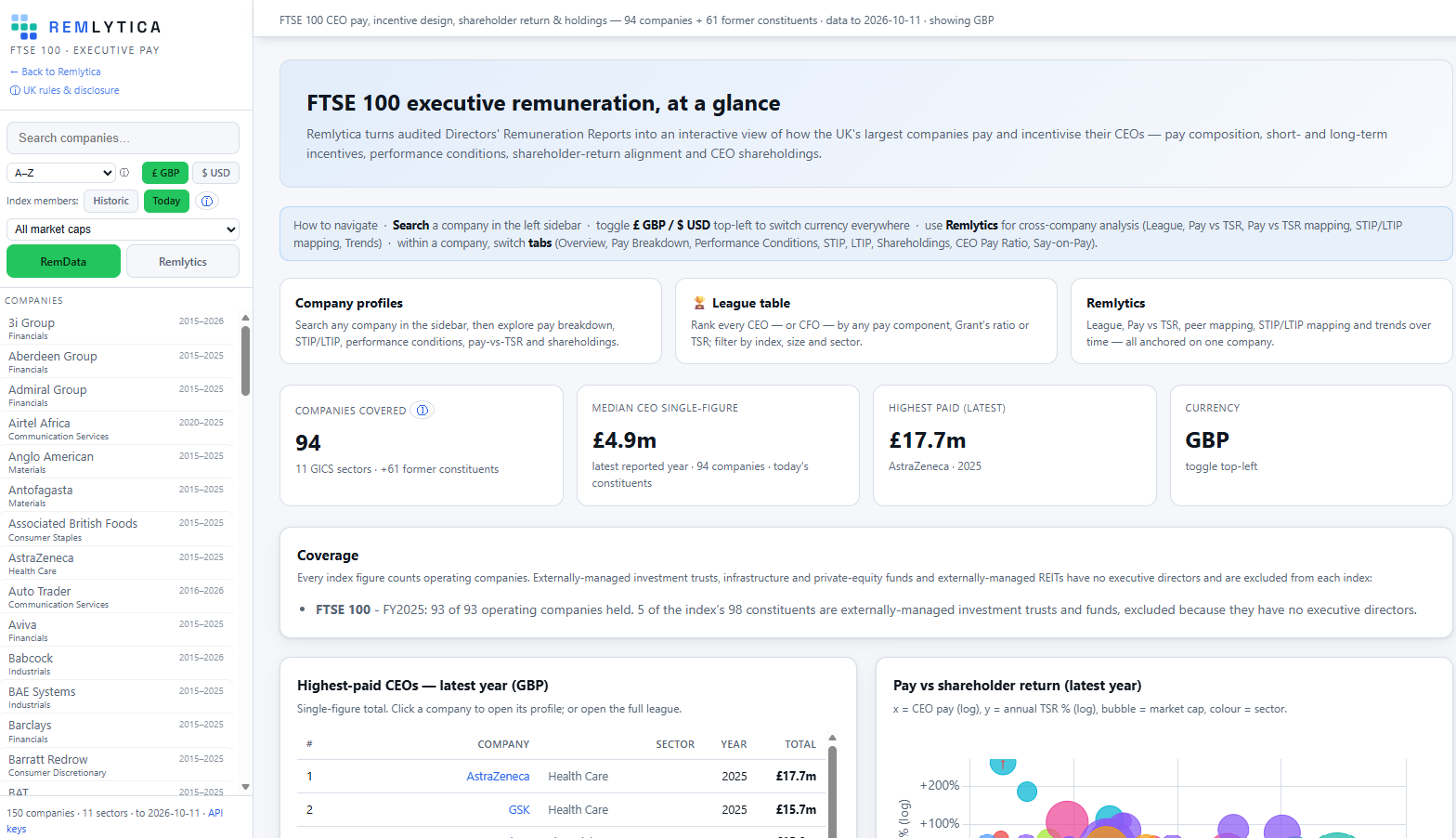
Task: Click company list scroll-down arrow
Action: [x=245, y=787]
